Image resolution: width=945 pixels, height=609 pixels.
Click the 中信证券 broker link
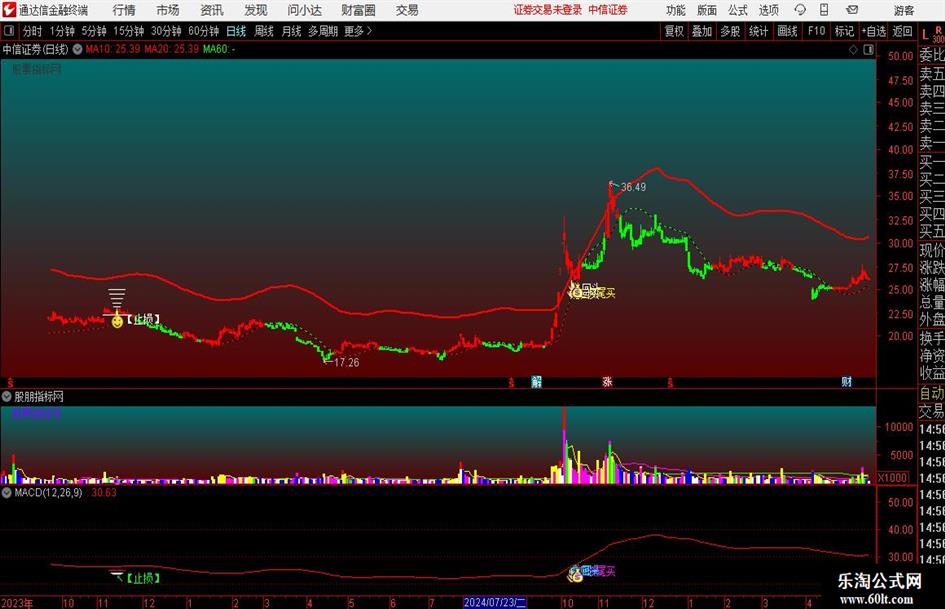click(x=608, y=10)
